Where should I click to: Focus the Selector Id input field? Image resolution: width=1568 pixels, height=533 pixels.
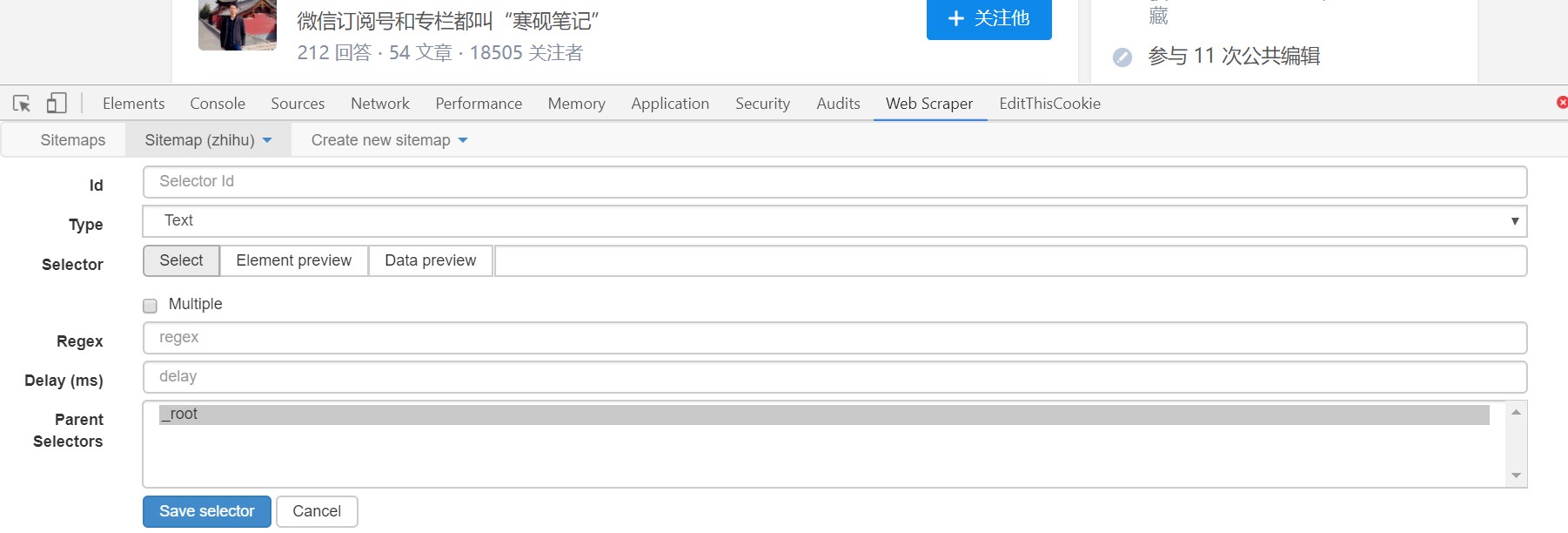point(834,182)
